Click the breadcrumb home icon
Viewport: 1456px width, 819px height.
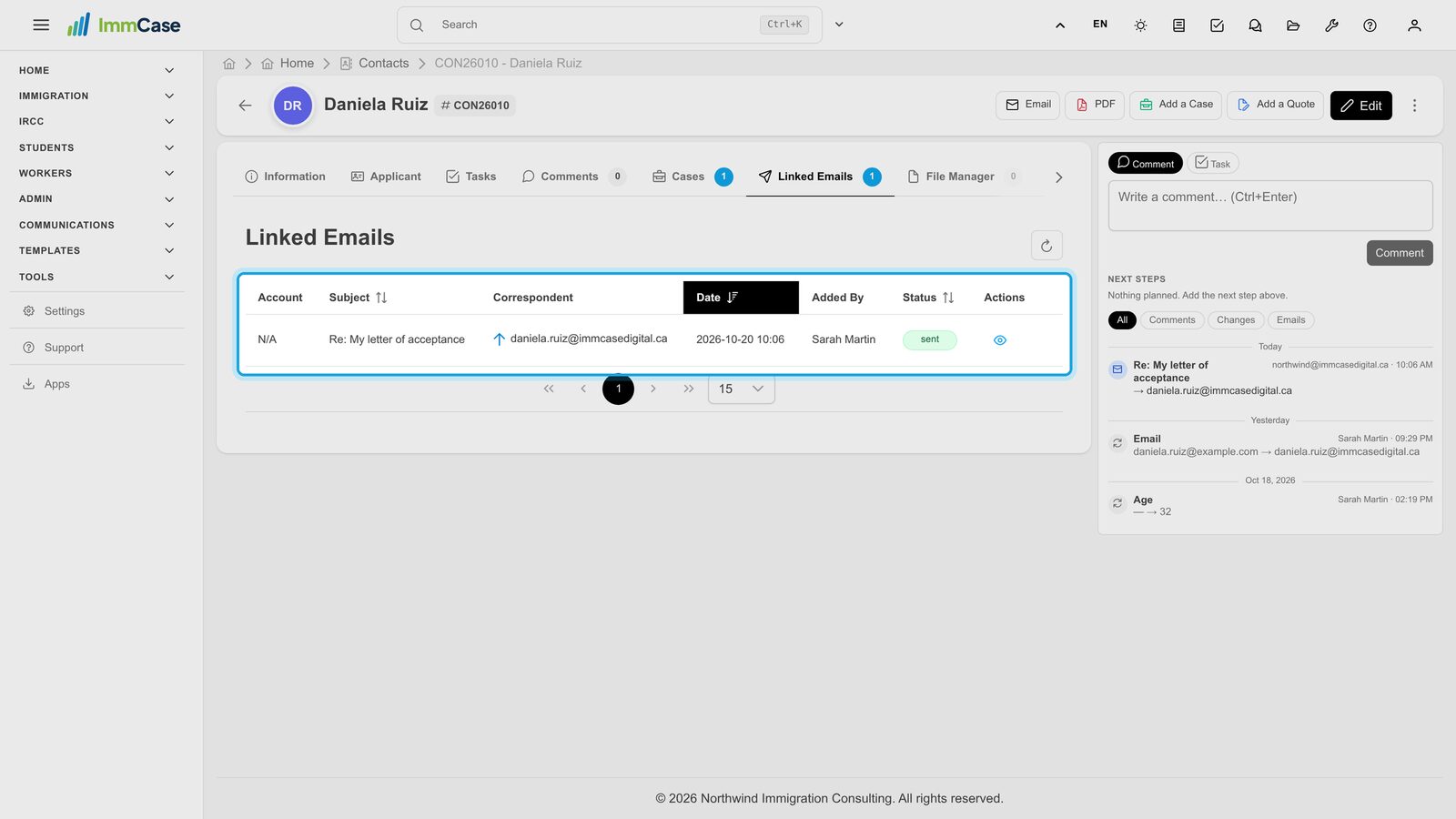(229, 64)
